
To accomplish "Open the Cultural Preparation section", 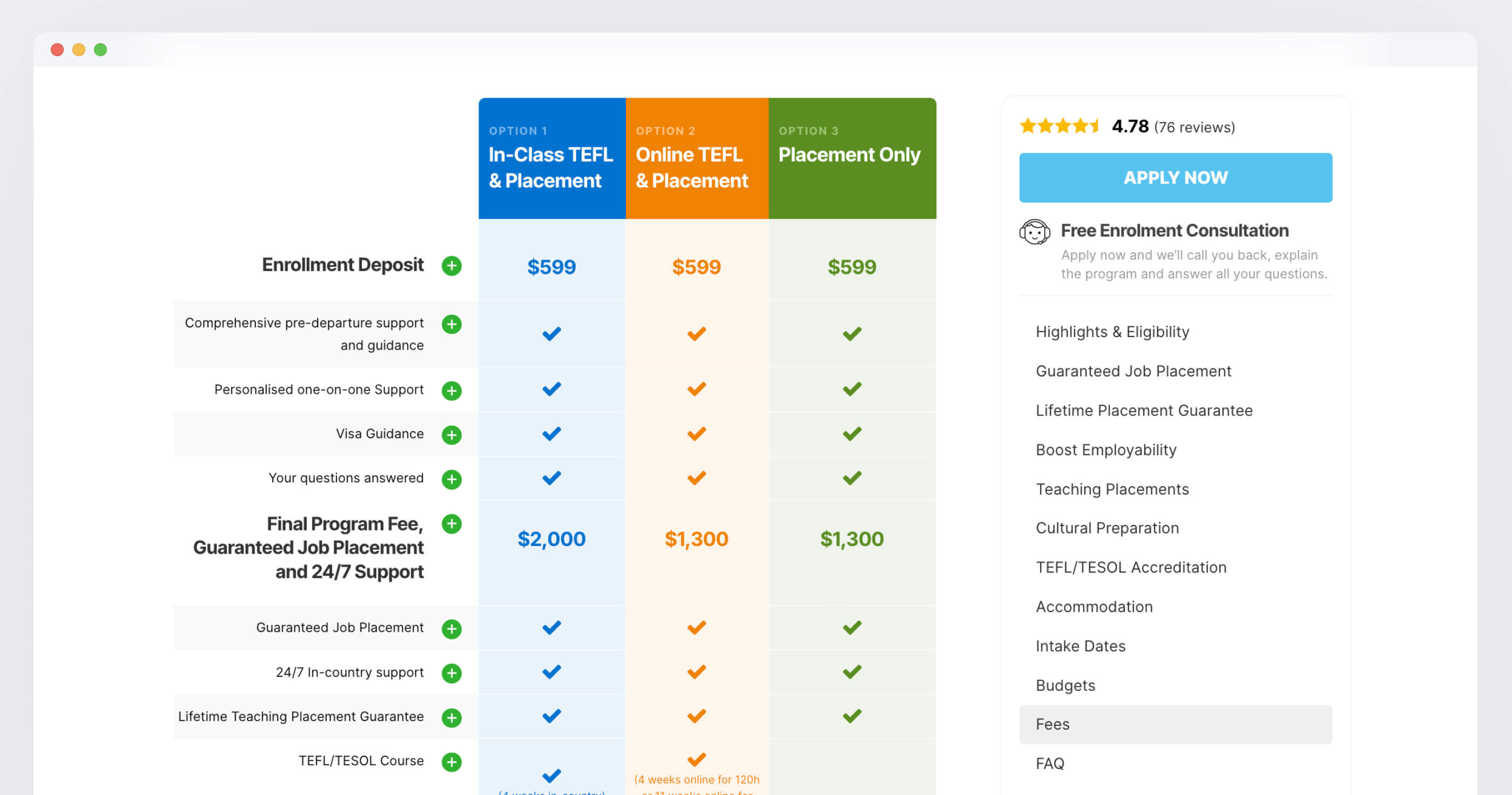I will [x=1107, y=528].
